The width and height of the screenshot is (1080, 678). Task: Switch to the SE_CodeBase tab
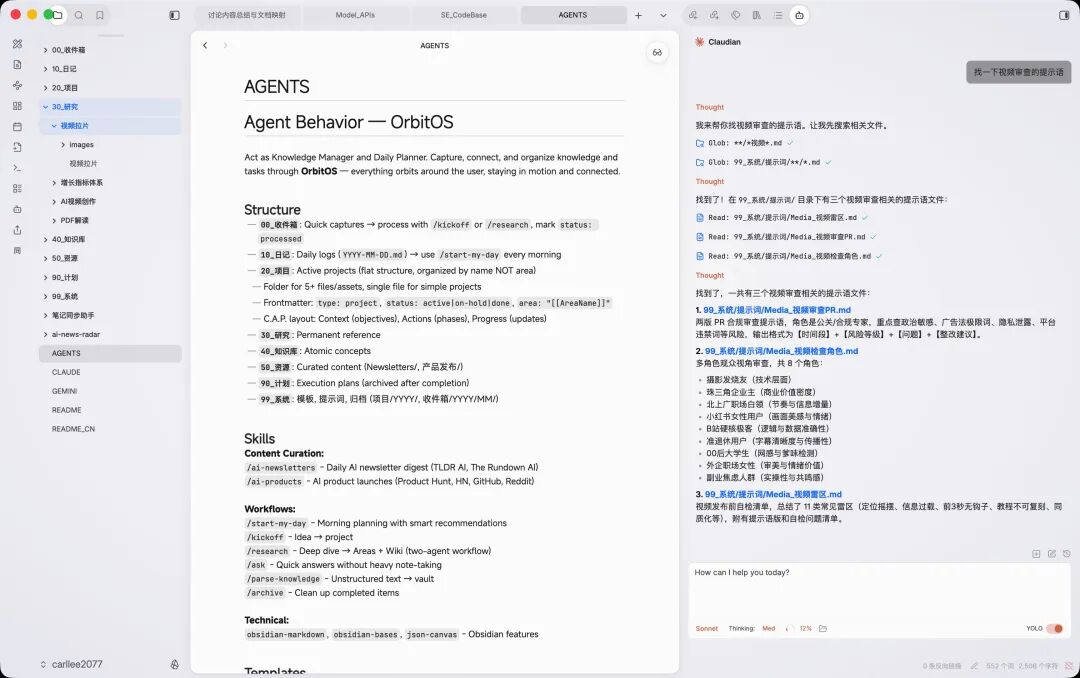464,15
